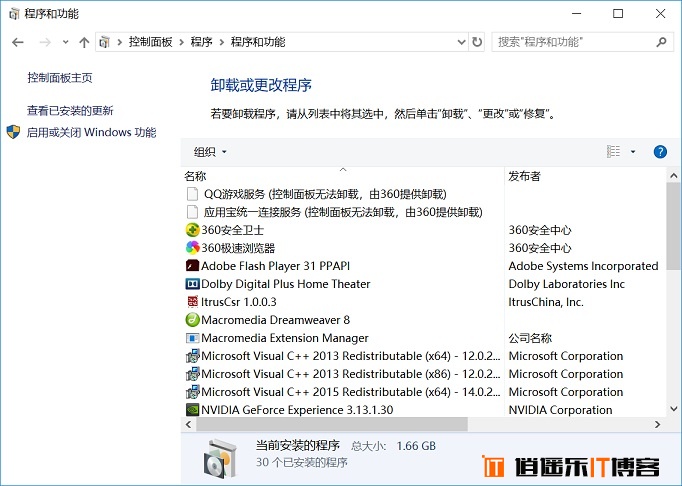The width and height of the screenshot is (682, 486).
Task: Click the 360极速浏览器 icon
Action: (192, 248)
